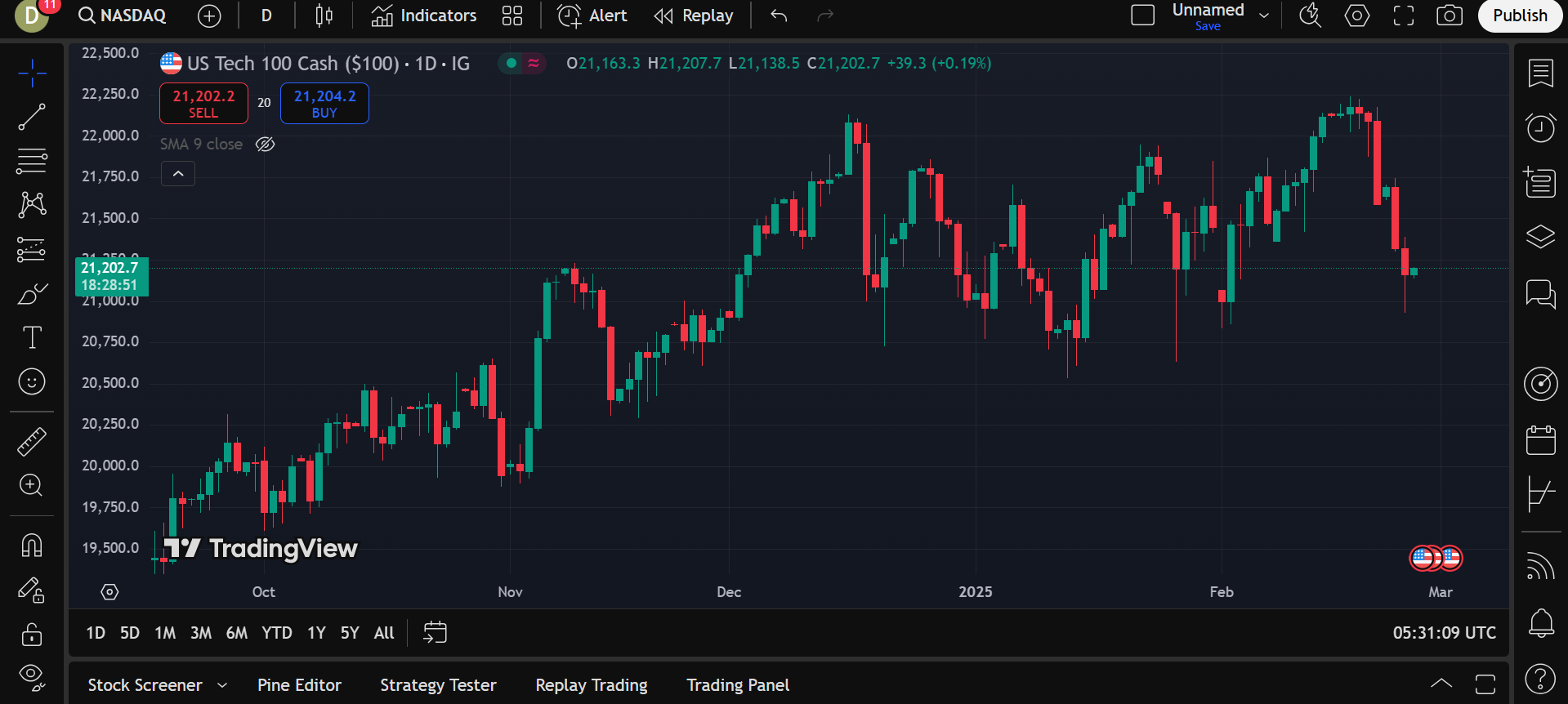Open quick search lightning icon
1568x704 pixels.
1311,16
